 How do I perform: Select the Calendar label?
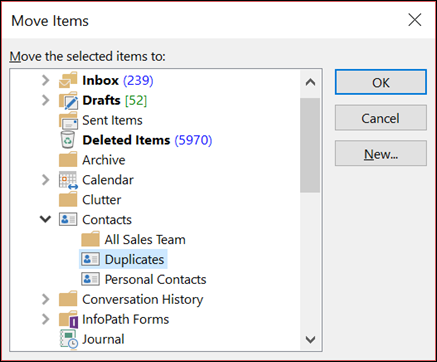[108, 180]
